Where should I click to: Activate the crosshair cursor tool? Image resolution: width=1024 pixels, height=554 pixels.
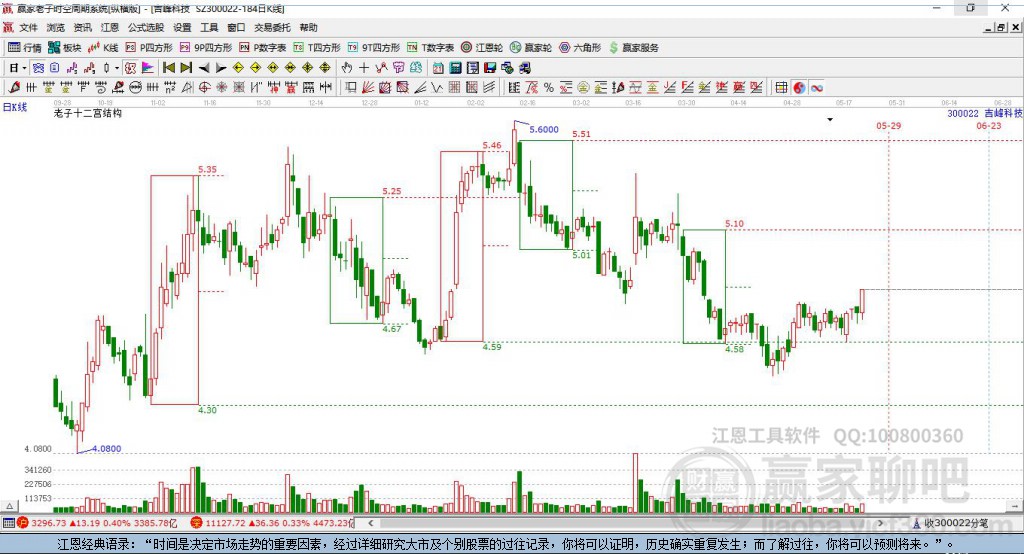tap(364, 67)
